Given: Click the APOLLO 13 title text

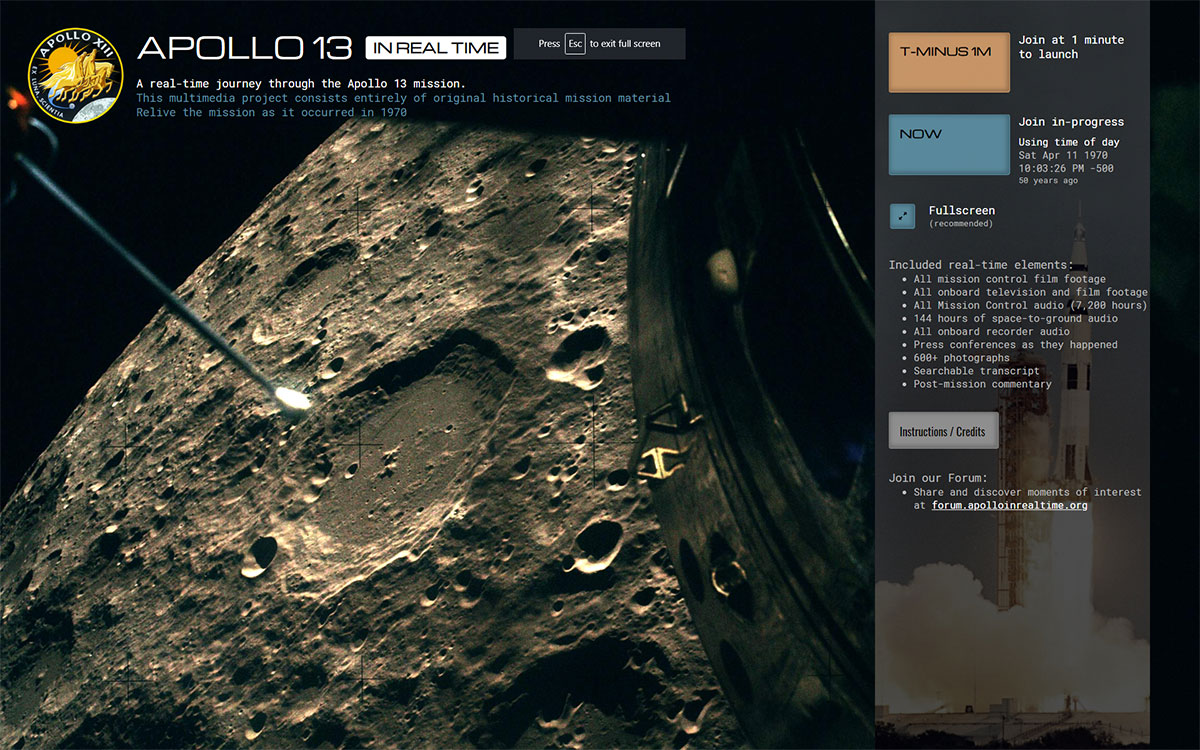Looking at the screenshot, I should (245, 47).
